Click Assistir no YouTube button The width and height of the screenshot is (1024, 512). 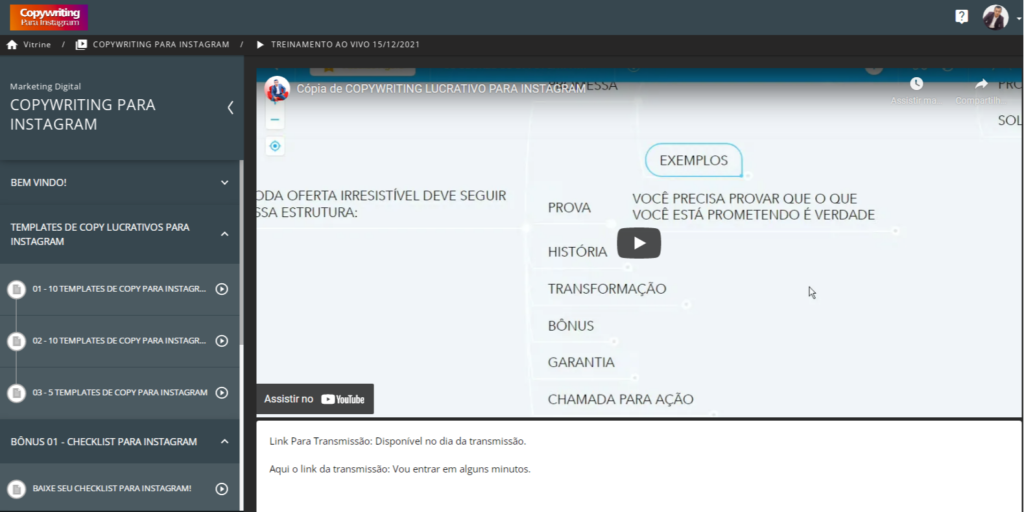coord(315,399)
